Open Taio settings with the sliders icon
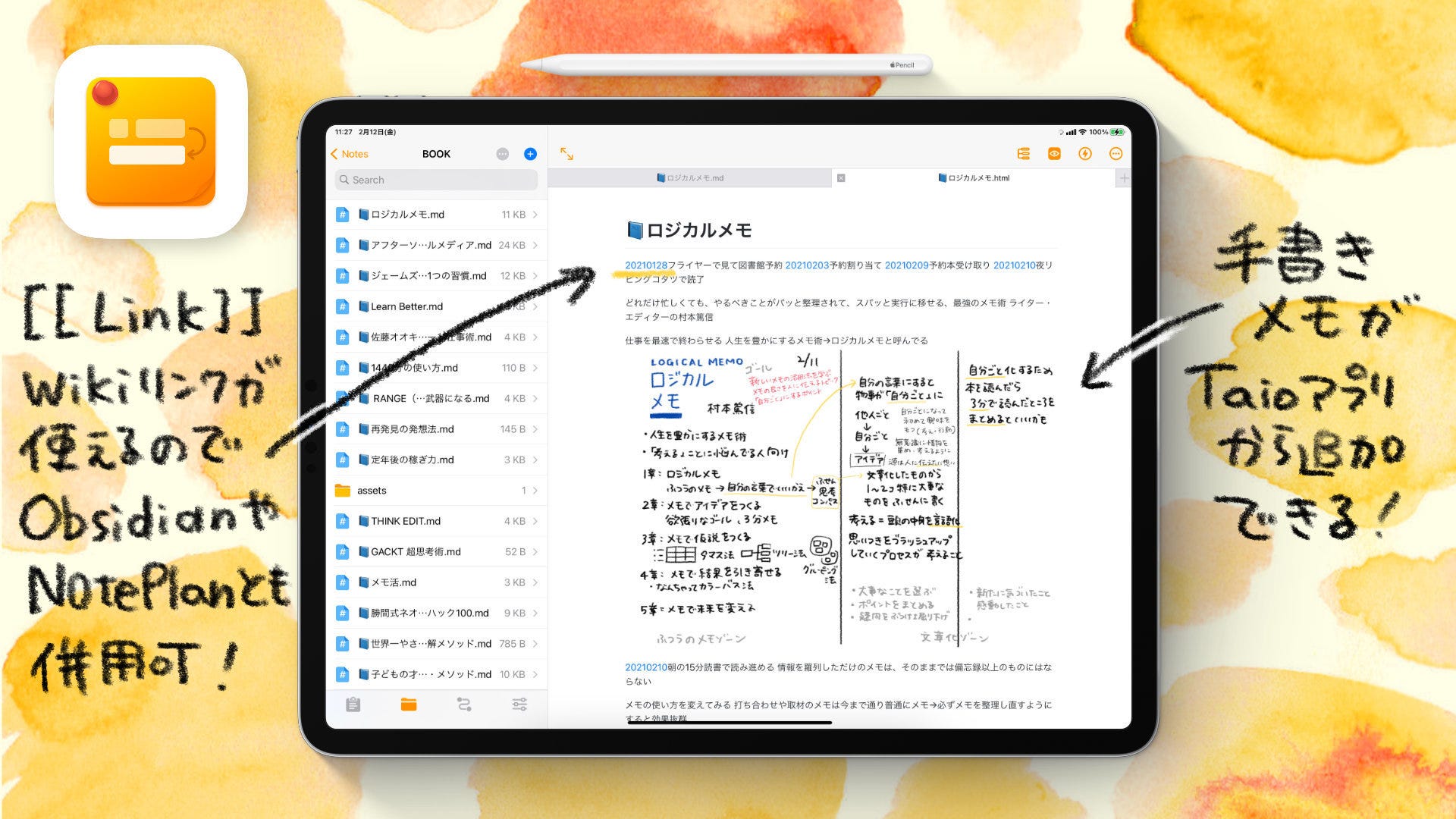Viewport: 1456px width, 819px height. pos(519,705)
